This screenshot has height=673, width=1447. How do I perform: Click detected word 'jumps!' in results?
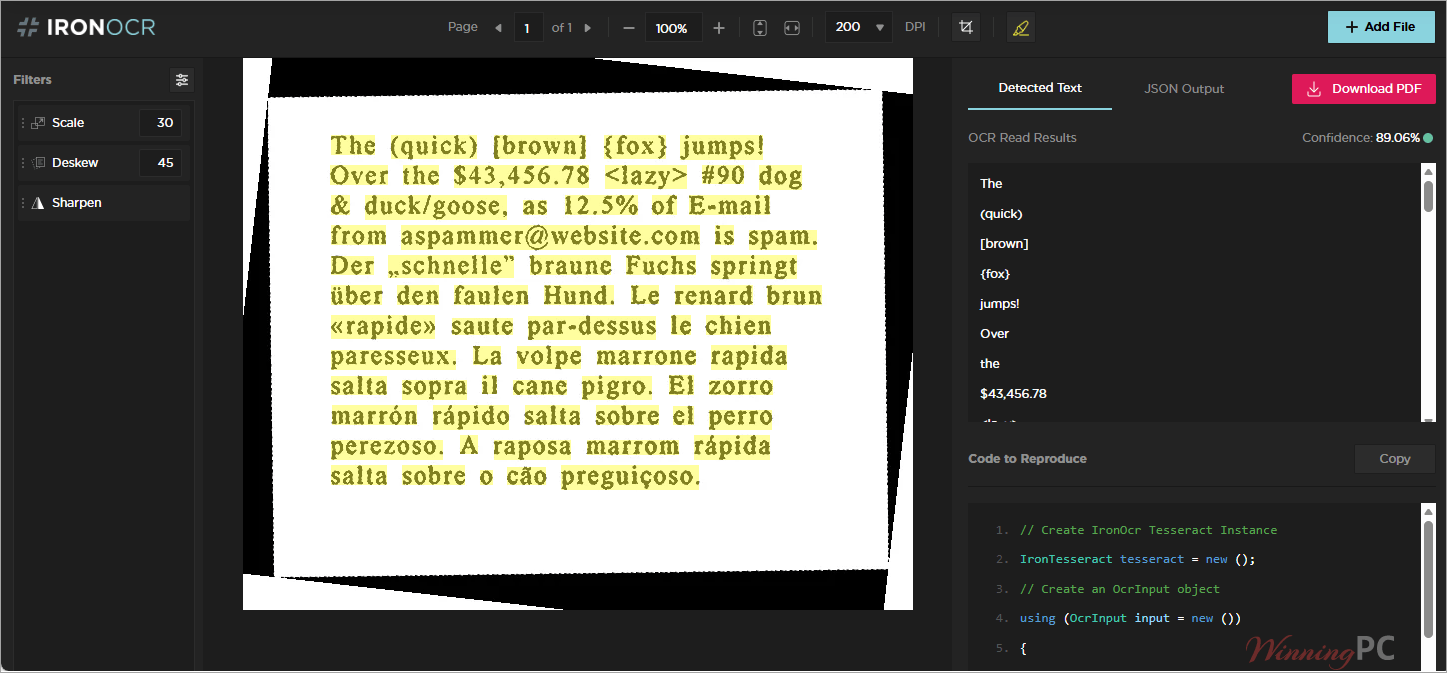pyautogui.click(x=1000, y=304)
